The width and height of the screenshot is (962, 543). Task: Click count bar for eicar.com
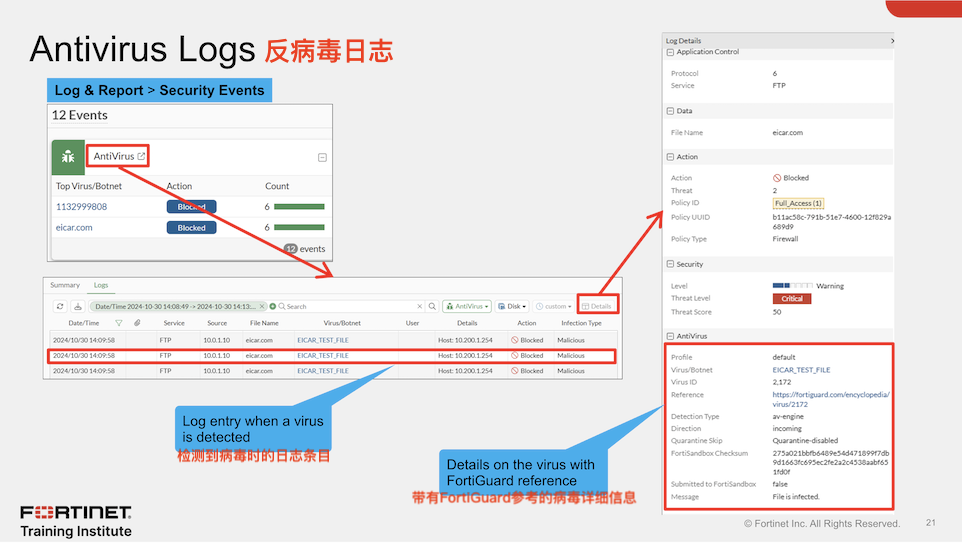[x=299, y=228]
